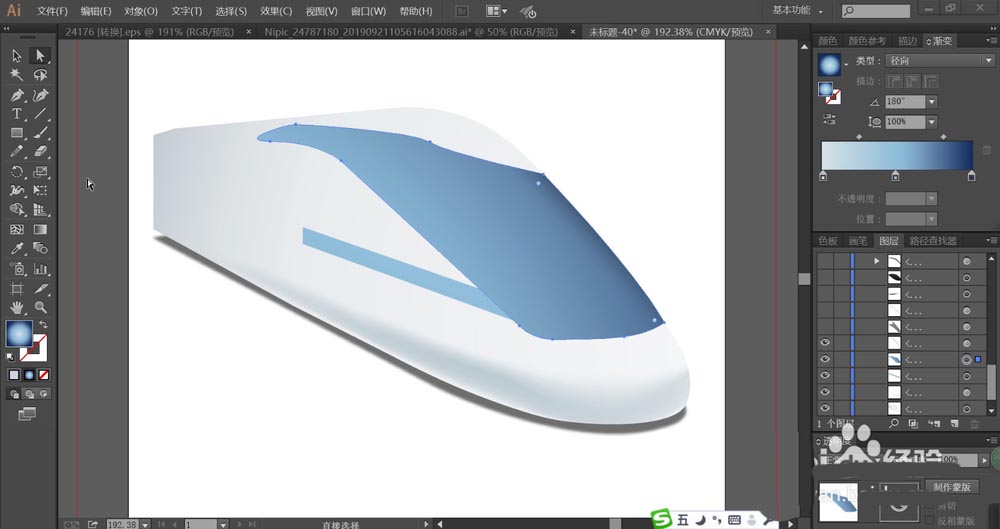This screenshot has width=1000, height=529.
Task: Open the Gradient panel flyout menu
Action: pyautogui.click(x=992, y=41)
